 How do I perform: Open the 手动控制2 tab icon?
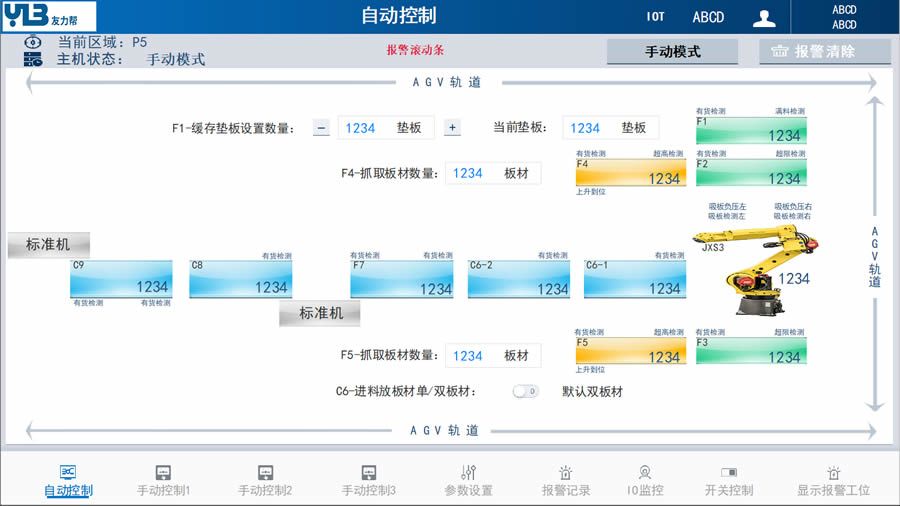click(265, 473)
